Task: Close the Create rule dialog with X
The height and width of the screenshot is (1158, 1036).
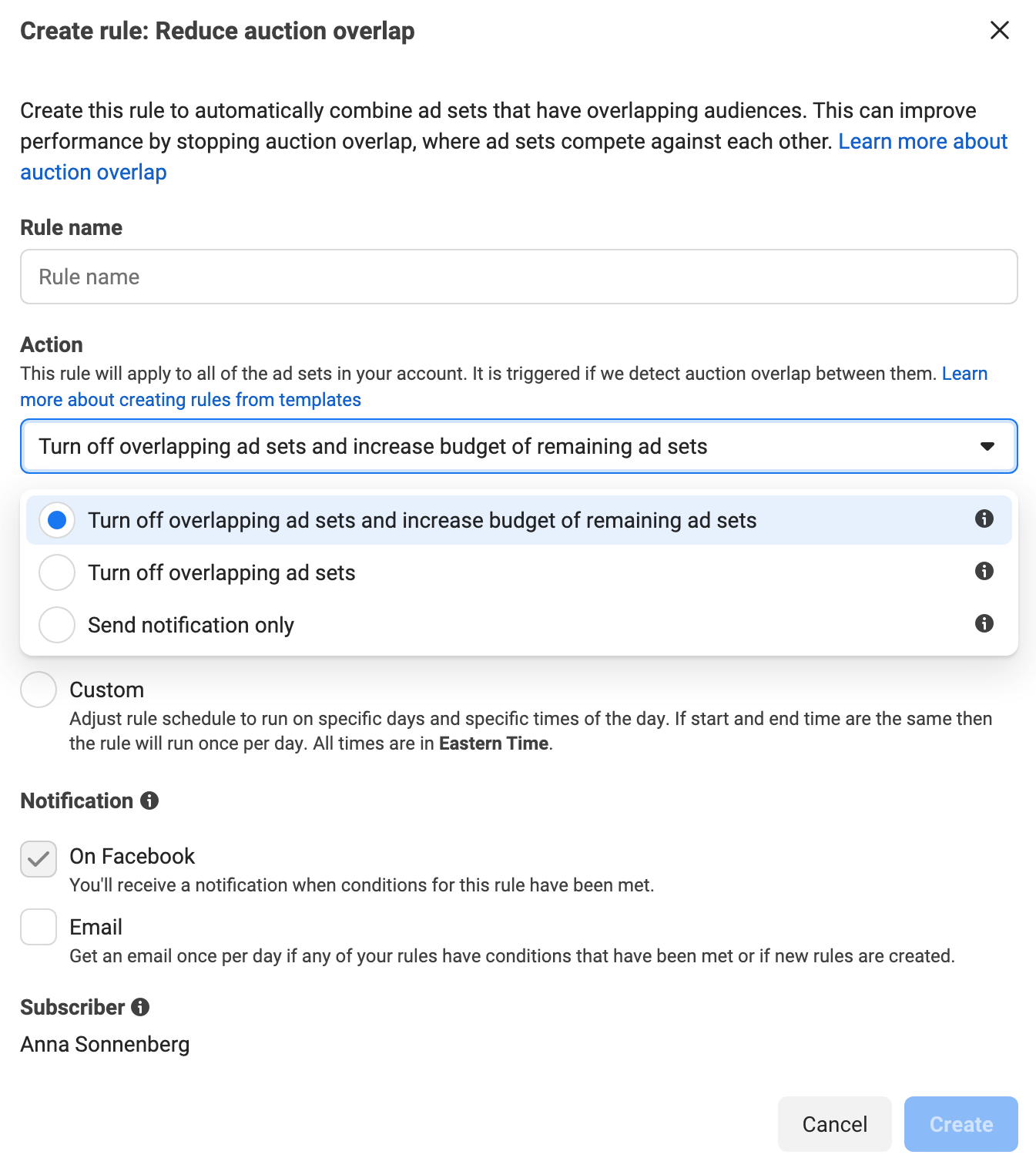Action: point(999,30)
